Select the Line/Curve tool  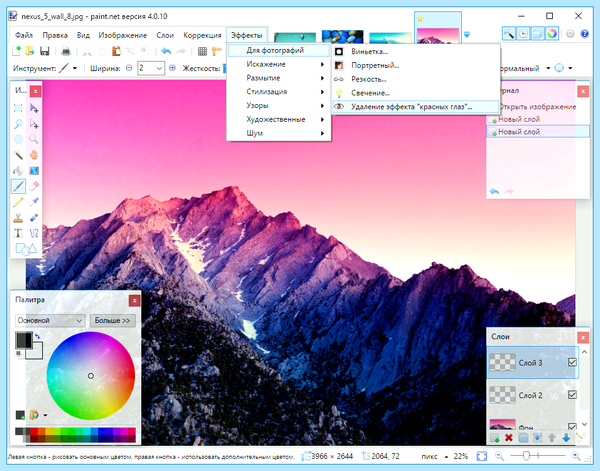tap(34, 233)
